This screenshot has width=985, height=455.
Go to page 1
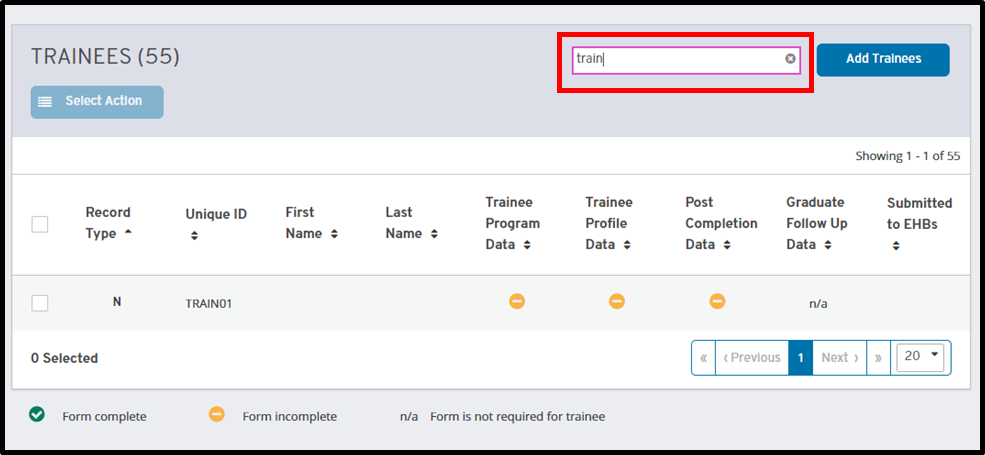coord(800,357)
